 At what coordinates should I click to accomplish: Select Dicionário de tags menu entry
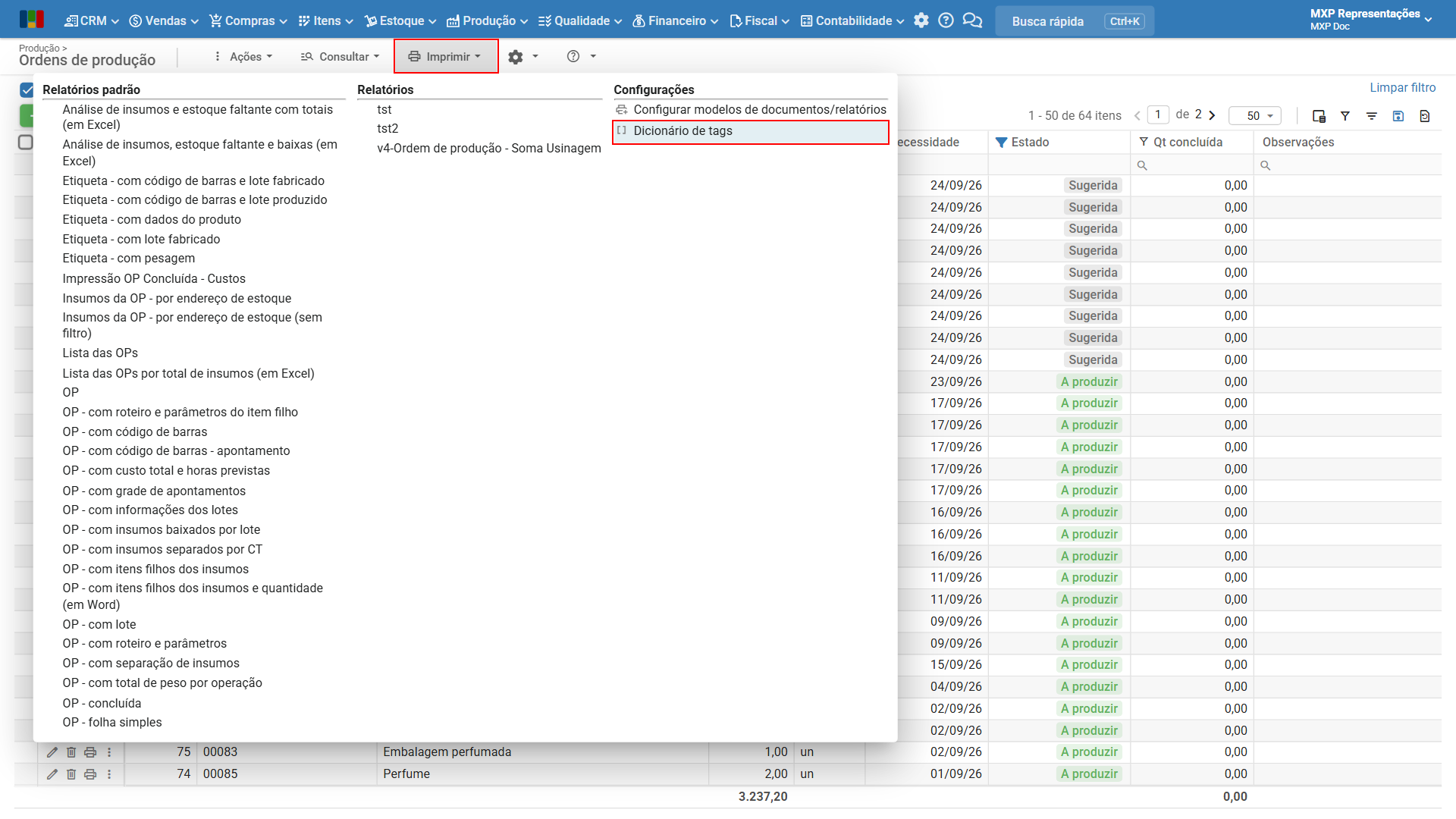point(751,131)
